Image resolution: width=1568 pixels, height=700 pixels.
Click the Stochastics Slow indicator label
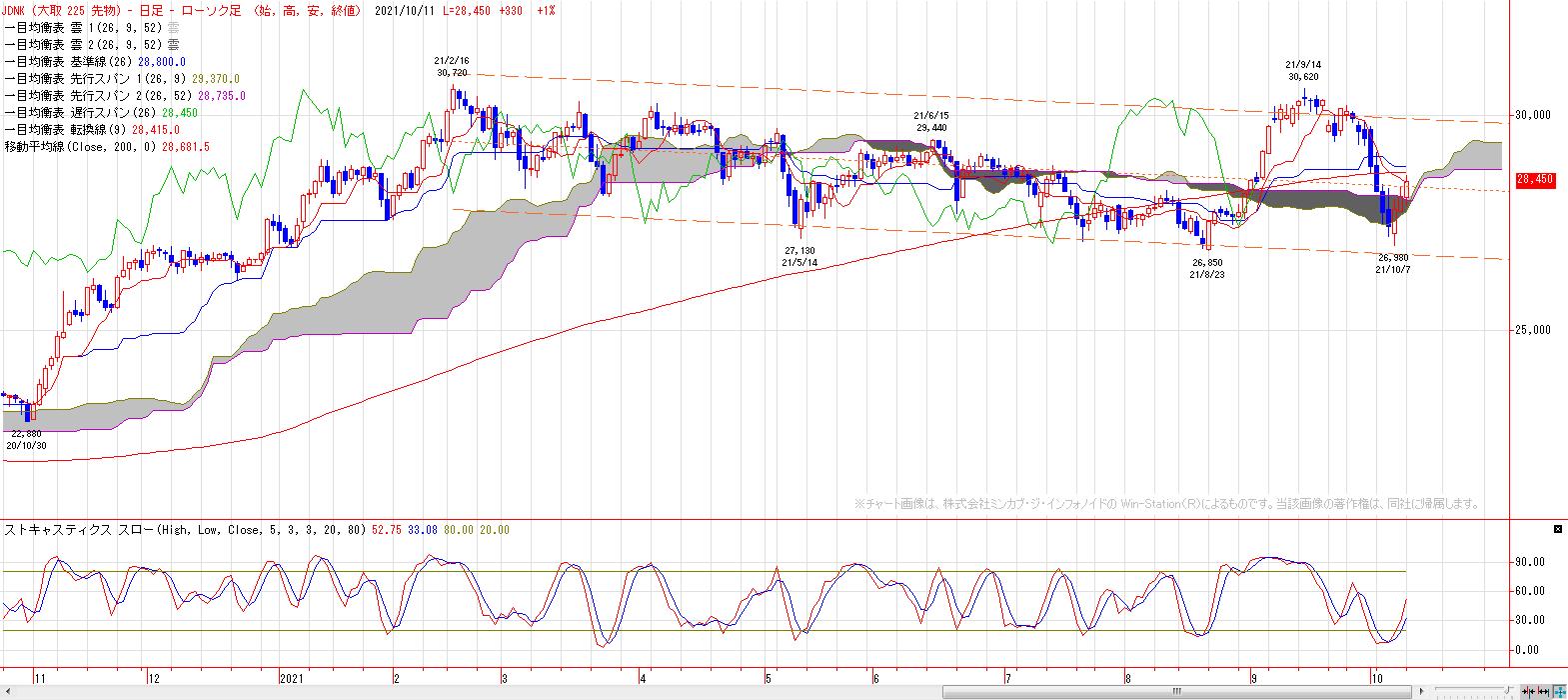tap(186, 529)
